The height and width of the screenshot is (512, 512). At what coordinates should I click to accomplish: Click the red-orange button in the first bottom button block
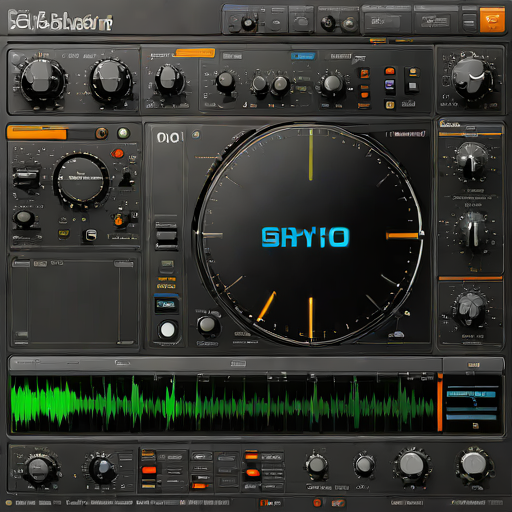(x=149, y=470)
